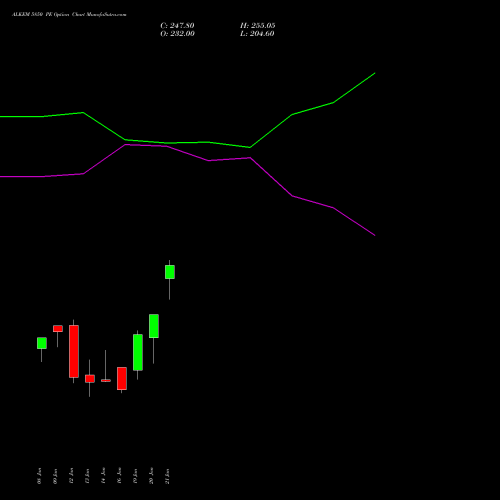Click the topmost green candle above 21

(170, 272)
